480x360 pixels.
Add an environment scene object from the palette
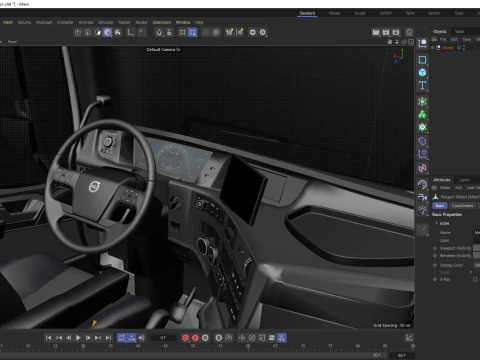422,184
